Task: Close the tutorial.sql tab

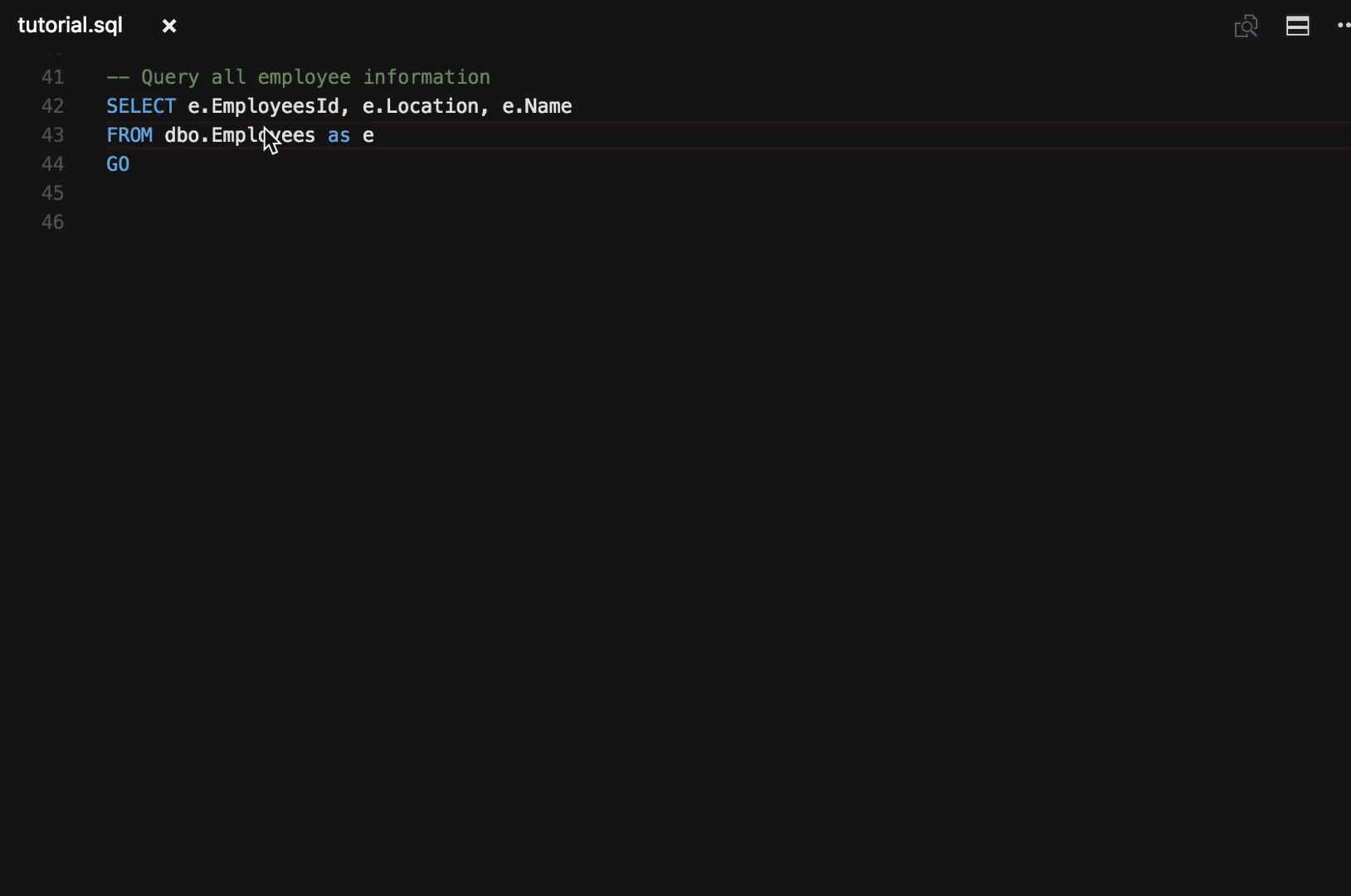Action: tap(169, 26)
